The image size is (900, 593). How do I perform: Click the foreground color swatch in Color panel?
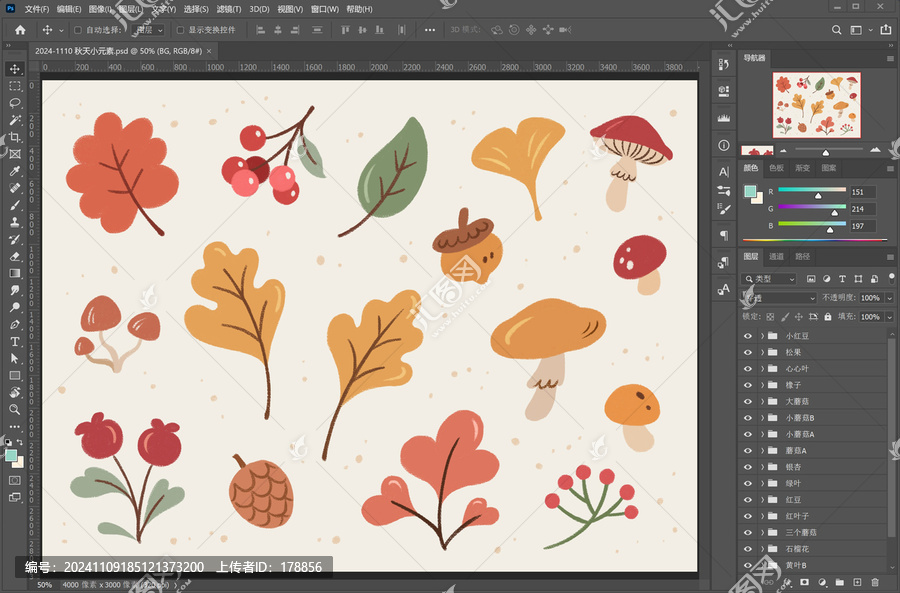click(750, 192)
